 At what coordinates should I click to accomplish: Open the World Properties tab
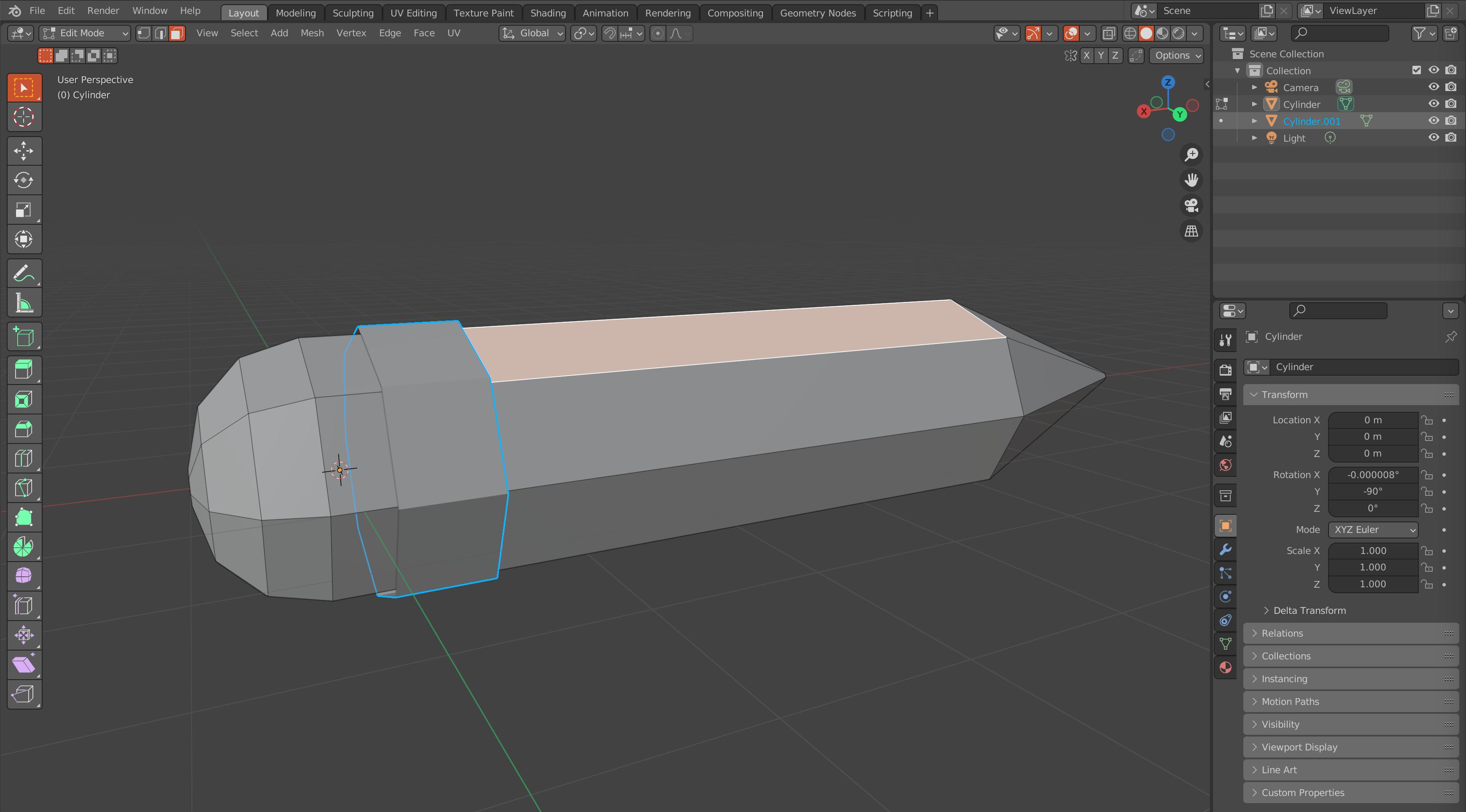[x=1225, y=465]
